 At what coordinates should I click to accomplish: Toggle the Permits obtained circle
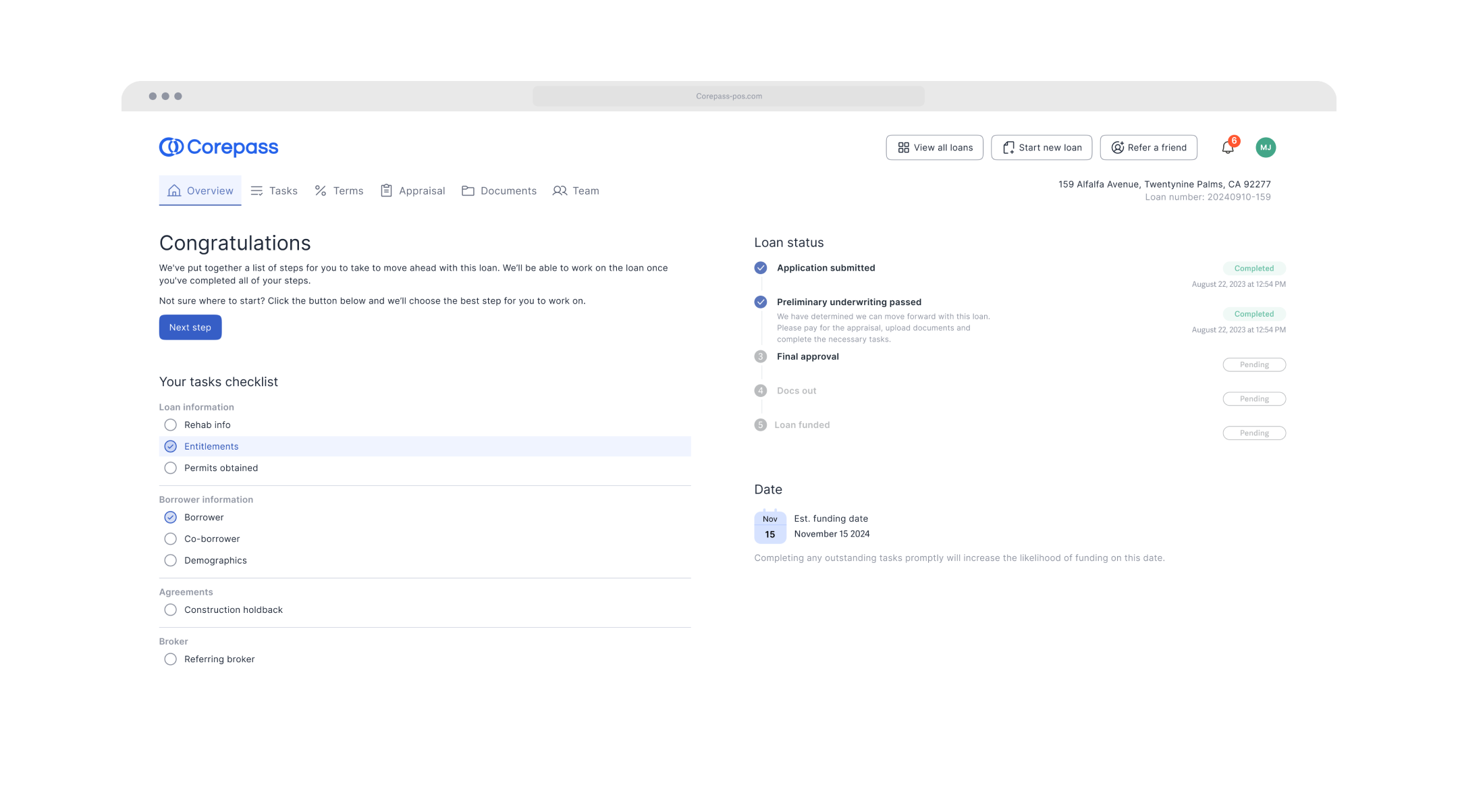pos(171,468)
